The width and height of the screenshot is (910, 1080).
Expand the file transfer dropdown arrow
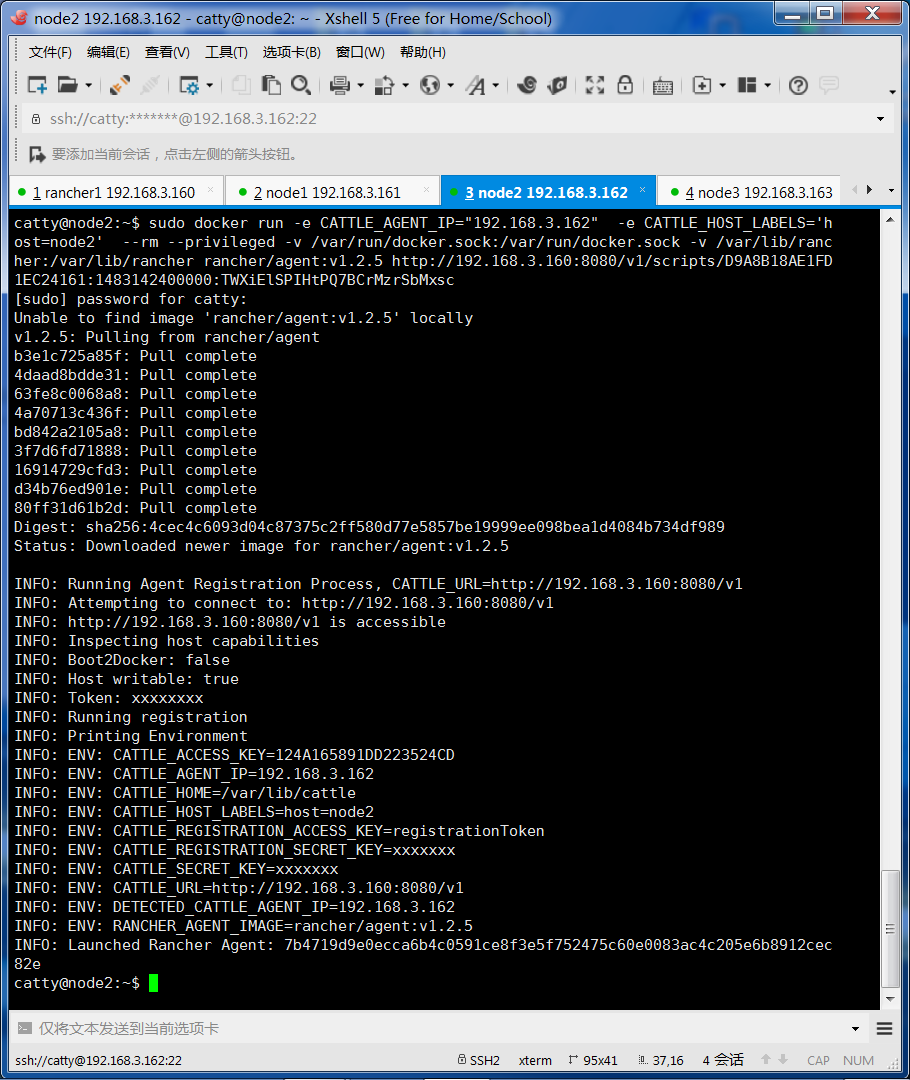tap(405, 85)
